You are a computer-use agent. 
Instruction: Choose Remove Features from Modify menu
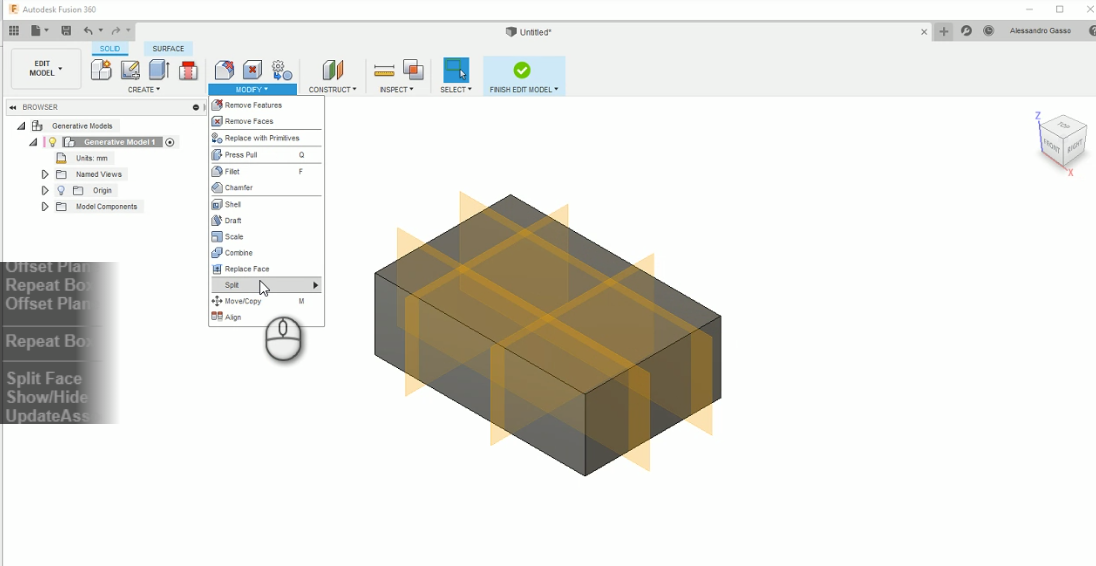266,105
